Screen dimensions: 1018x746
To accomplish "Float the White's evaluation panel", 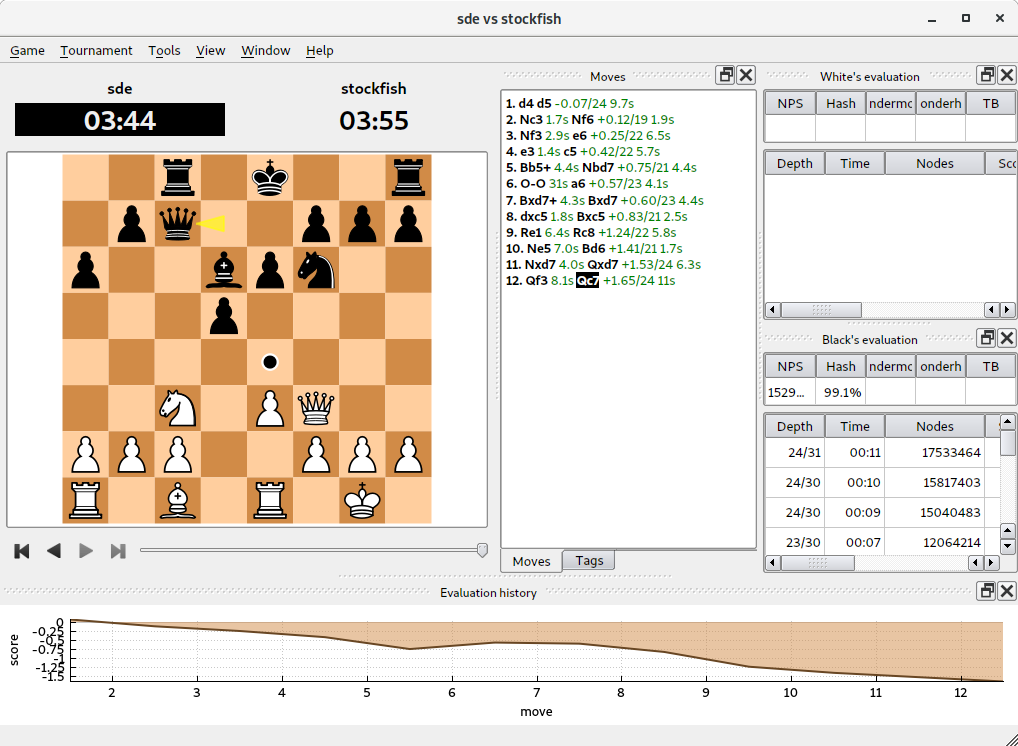I will 987,75.
